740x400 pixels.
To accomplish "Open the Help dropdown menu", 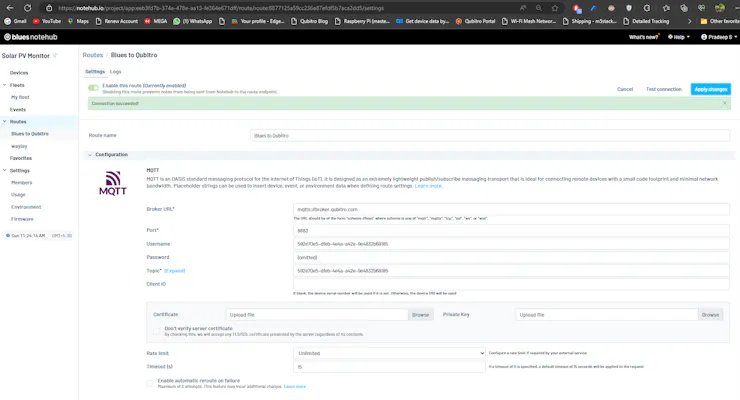I will 679,37.
